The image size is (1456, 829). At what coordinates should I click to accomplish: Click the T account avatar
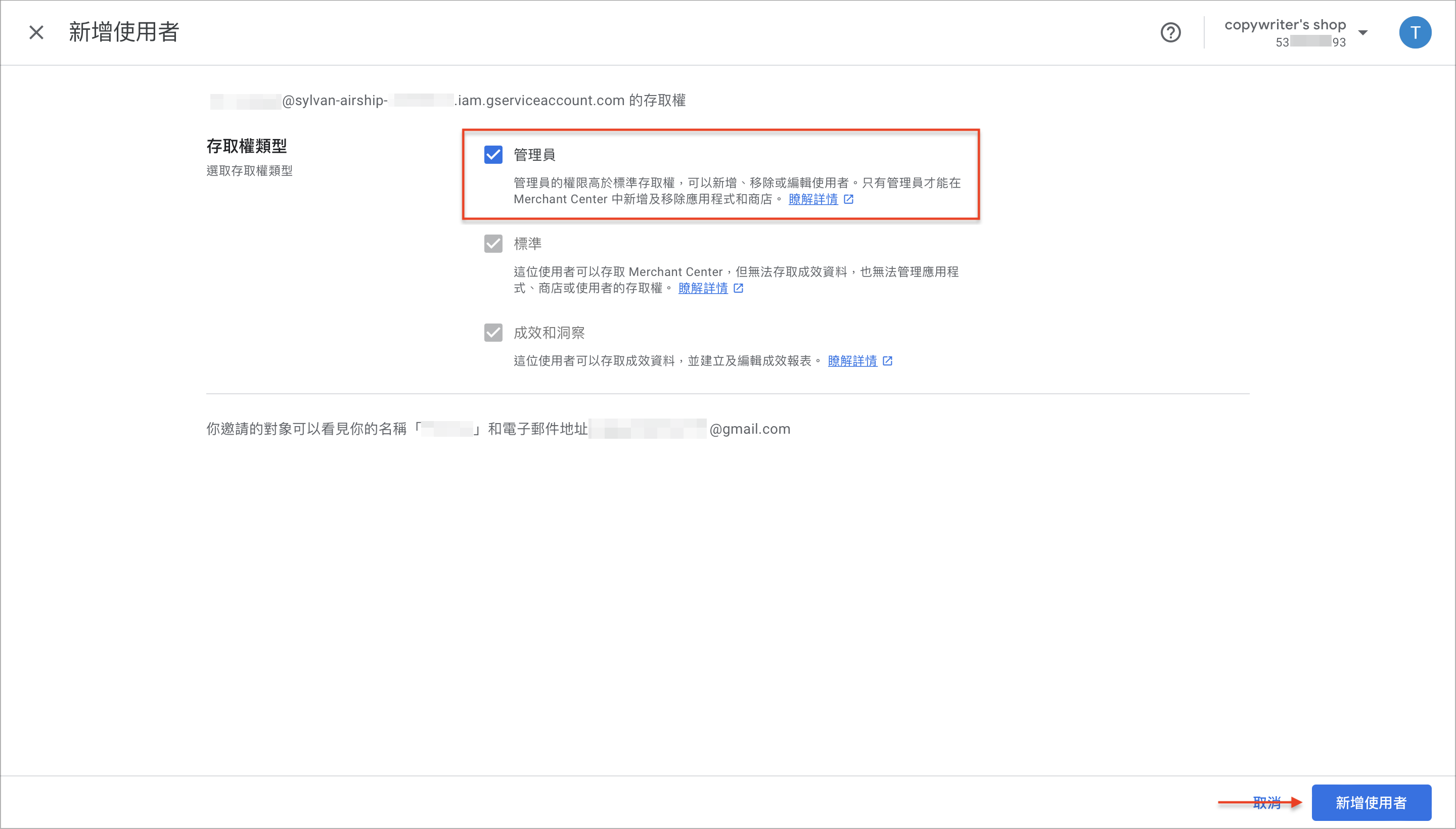point(1415,32)
